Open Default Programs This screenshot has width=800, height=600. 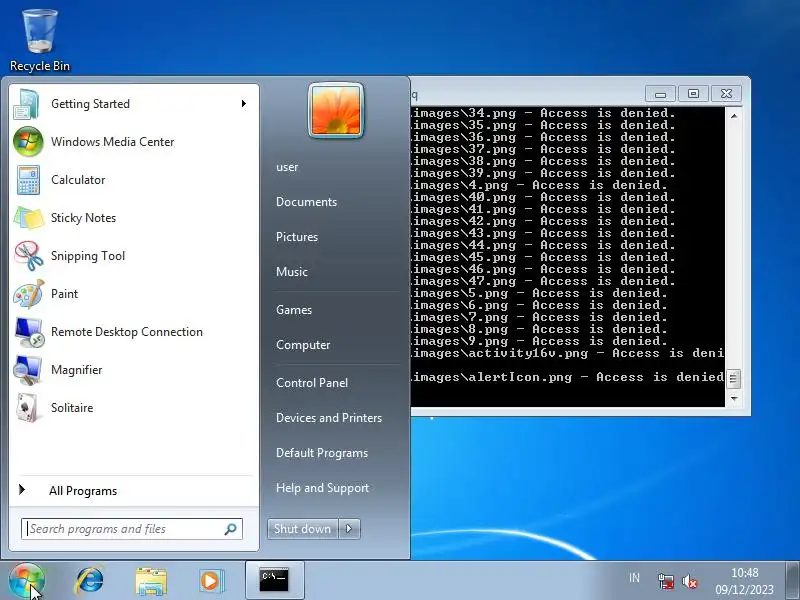322,453
